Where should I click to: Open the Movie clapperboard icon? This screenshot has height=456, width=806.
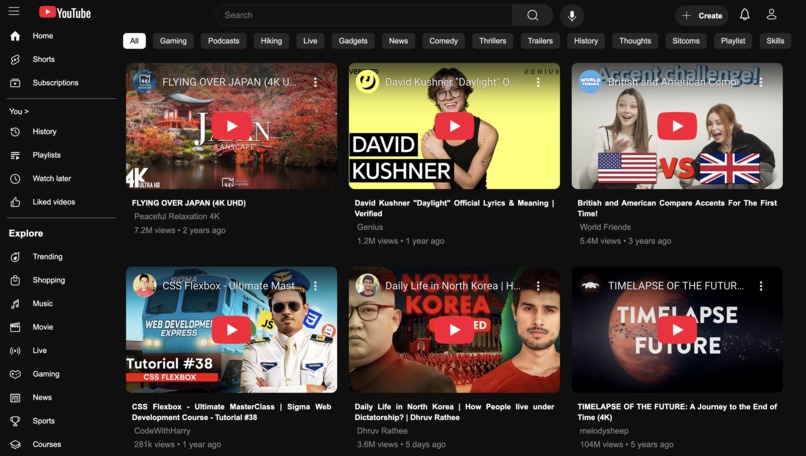pos(15,327)
